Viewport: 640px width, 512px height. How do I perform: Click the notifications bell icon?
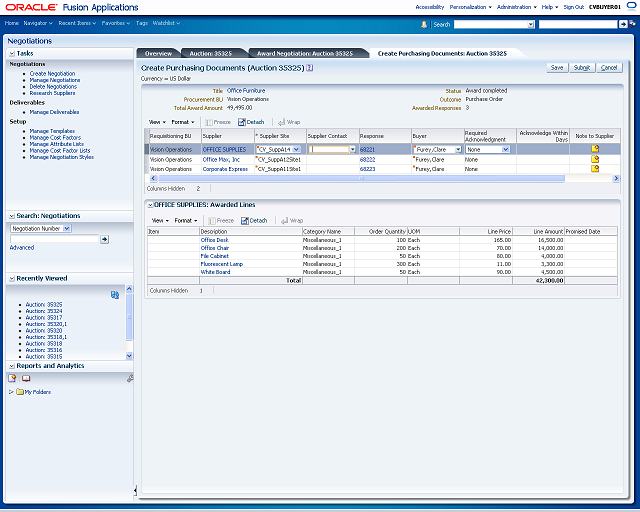[x=424, y=24]
